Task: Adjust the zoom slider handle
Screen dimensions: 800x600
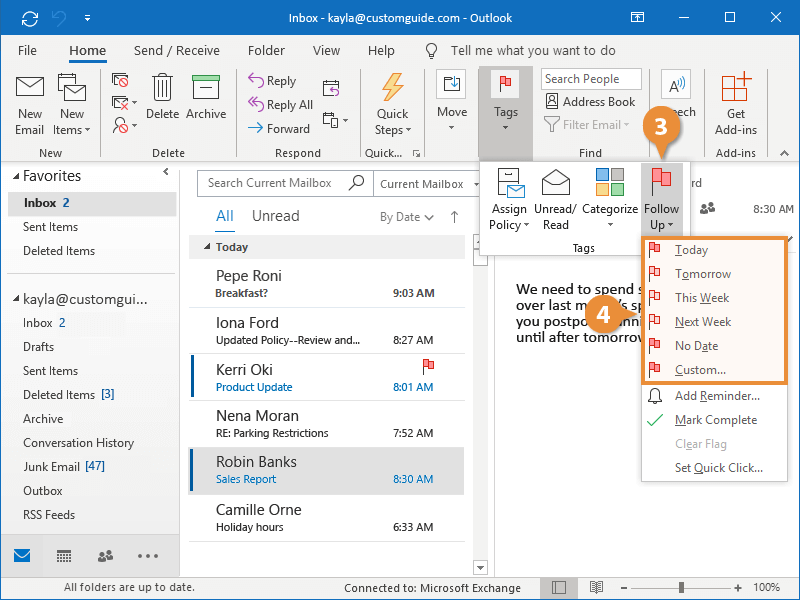Action: [681, 587]
